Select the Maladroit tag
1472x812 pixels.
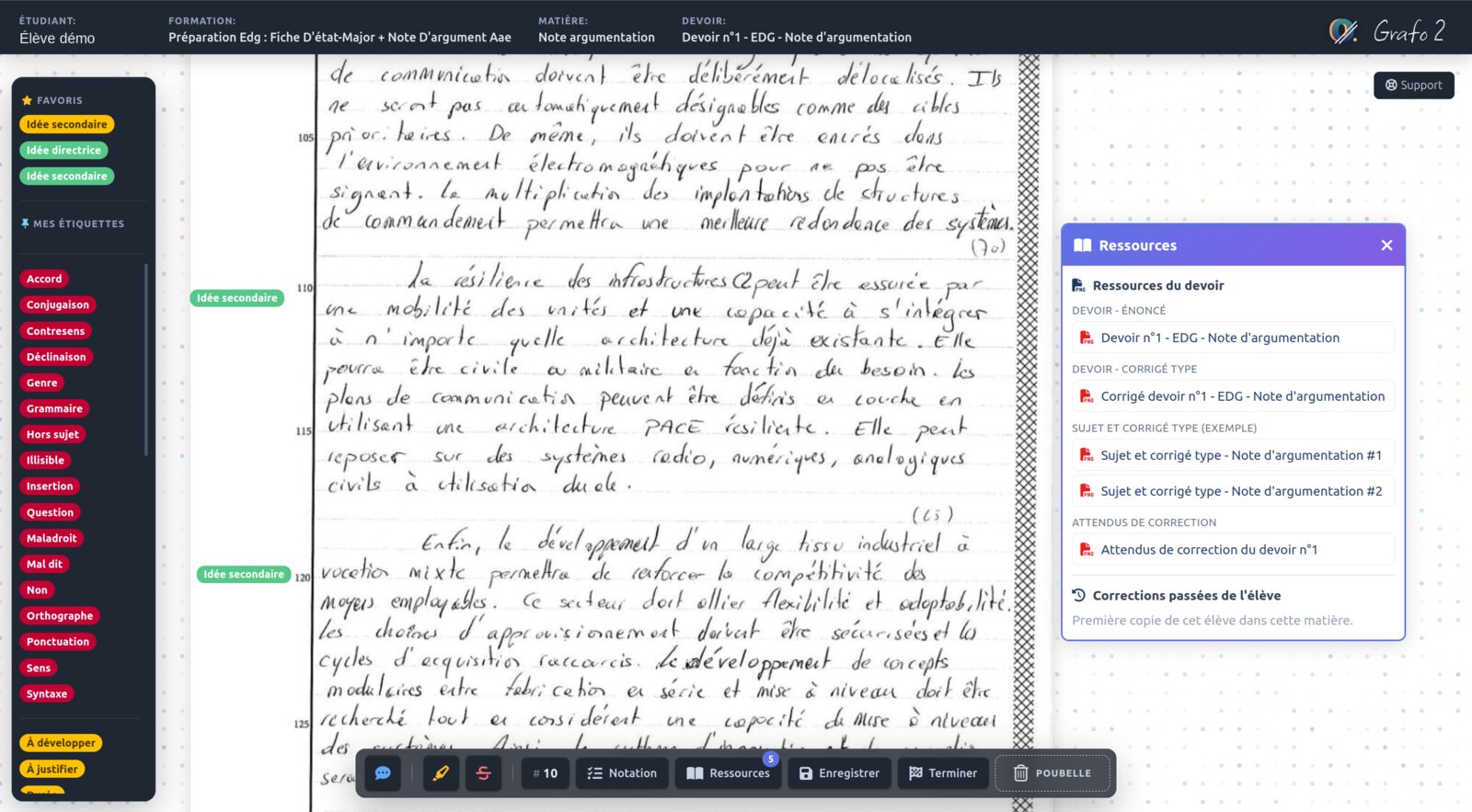pyautogui.click(x=52, y=538)
